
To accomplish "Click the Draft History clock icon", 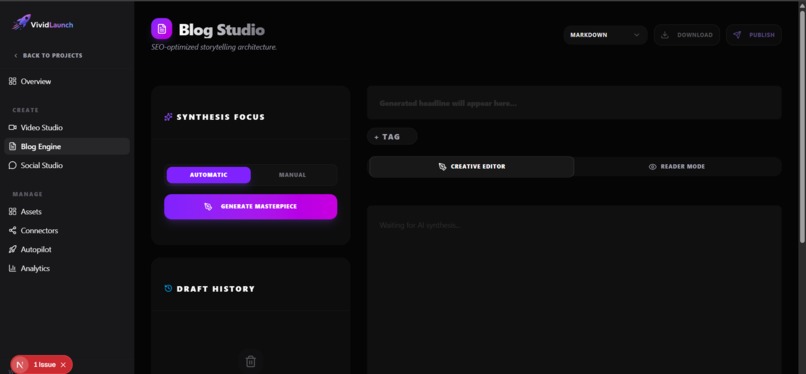I will tap(168, 289).
